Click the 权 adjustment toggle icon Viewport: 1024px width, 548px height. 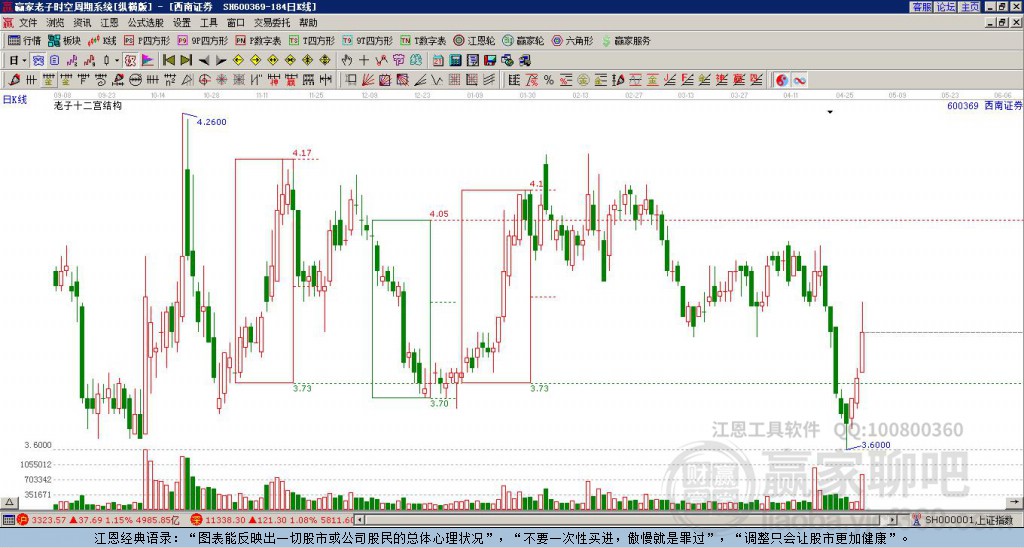pyautogui.click(x=130, y=60)
